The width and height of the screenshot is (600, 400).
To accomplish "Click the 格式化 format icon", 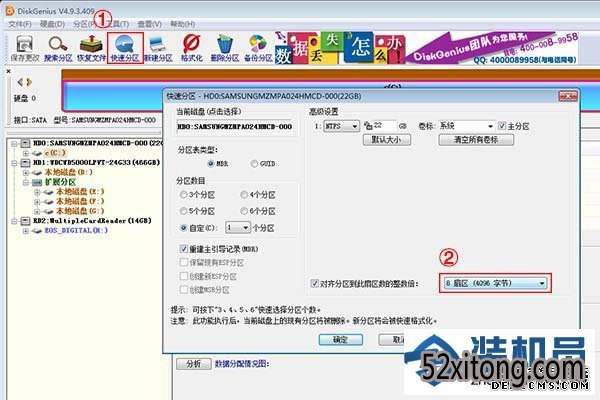I will point(191,49).
